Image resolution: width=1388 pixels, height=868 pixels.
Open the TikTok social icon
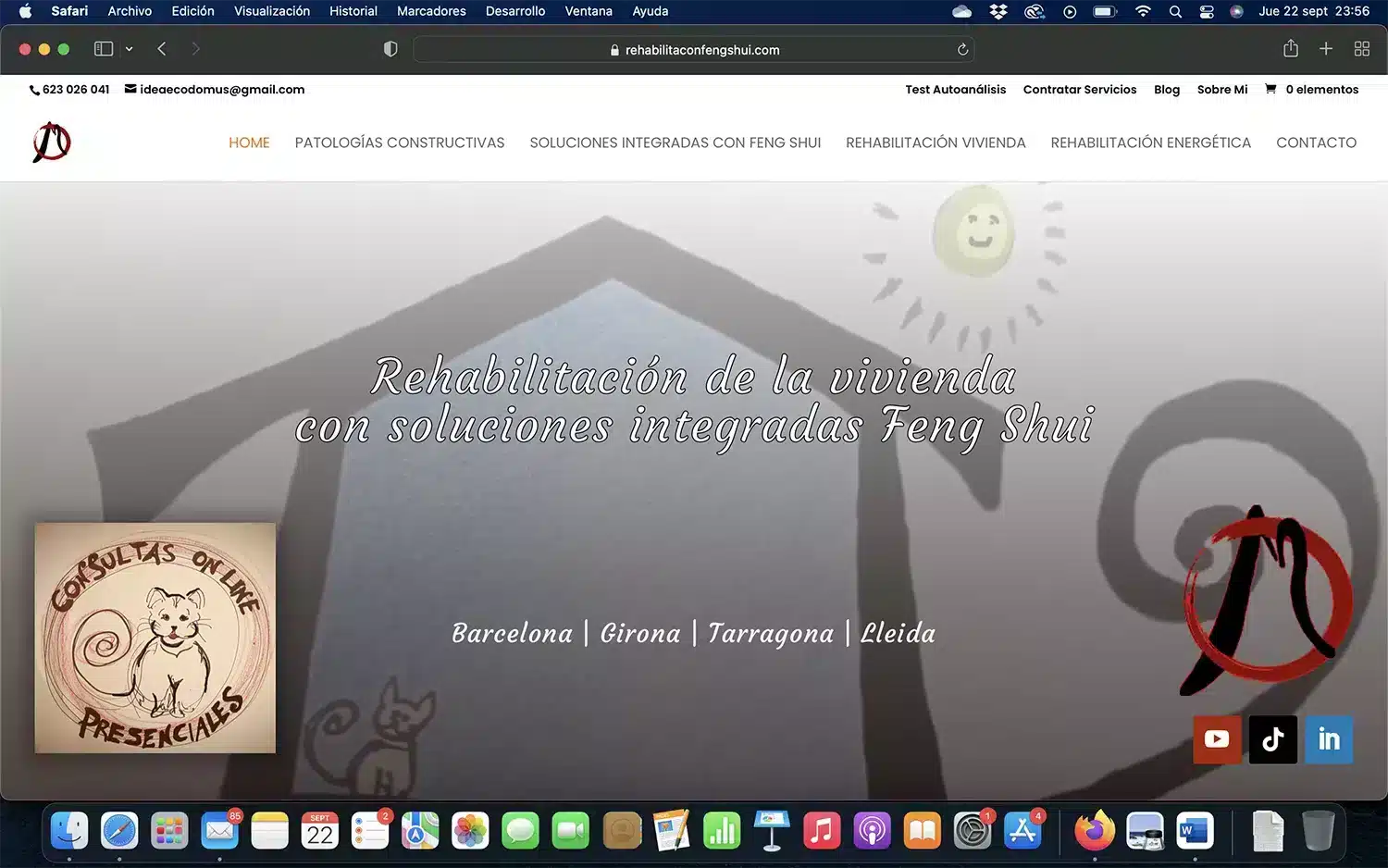tap(1272, 739)
